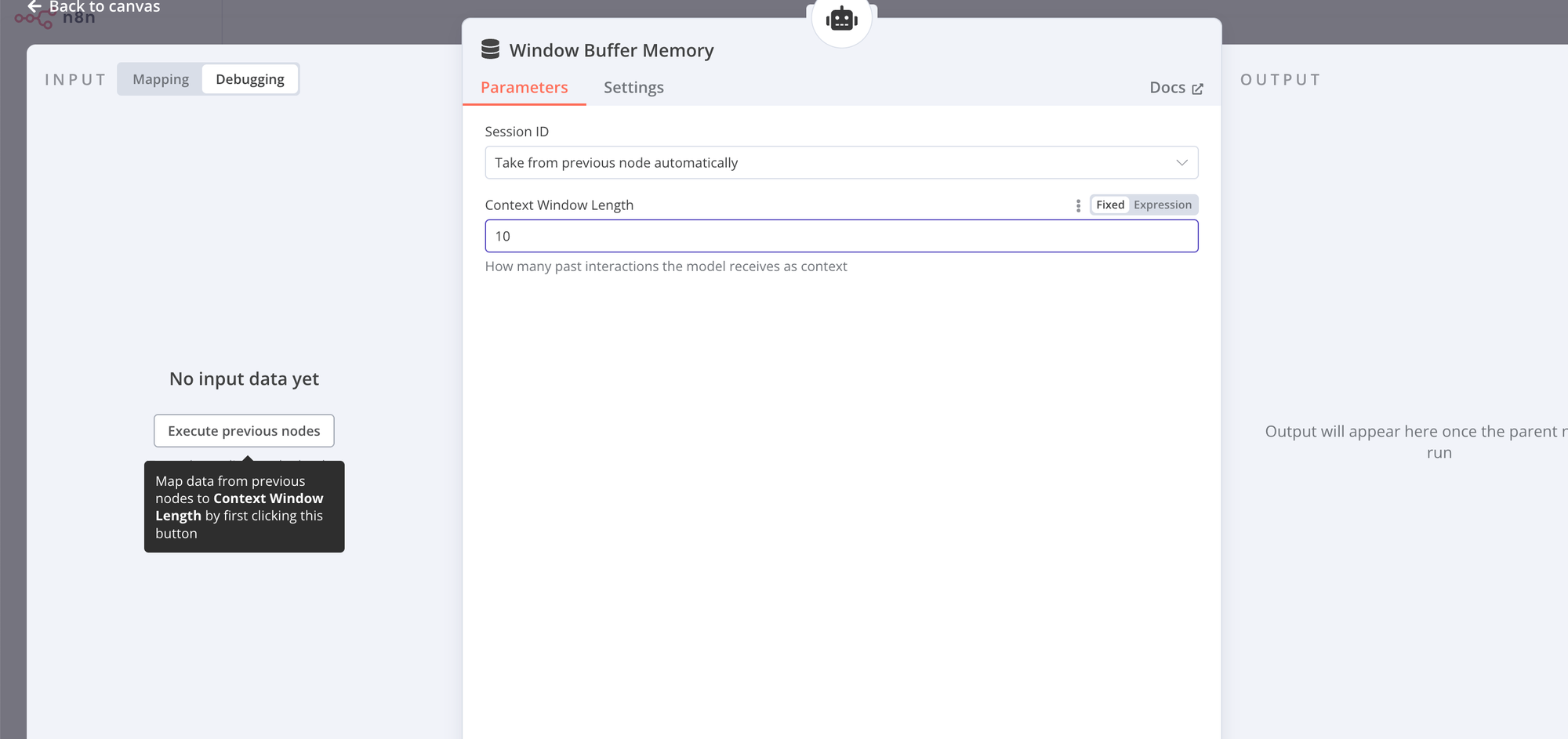The height and width of the screenshot is (739, 1568).
Task: Select the Parameters tab
Action: (x=524, y=87)
